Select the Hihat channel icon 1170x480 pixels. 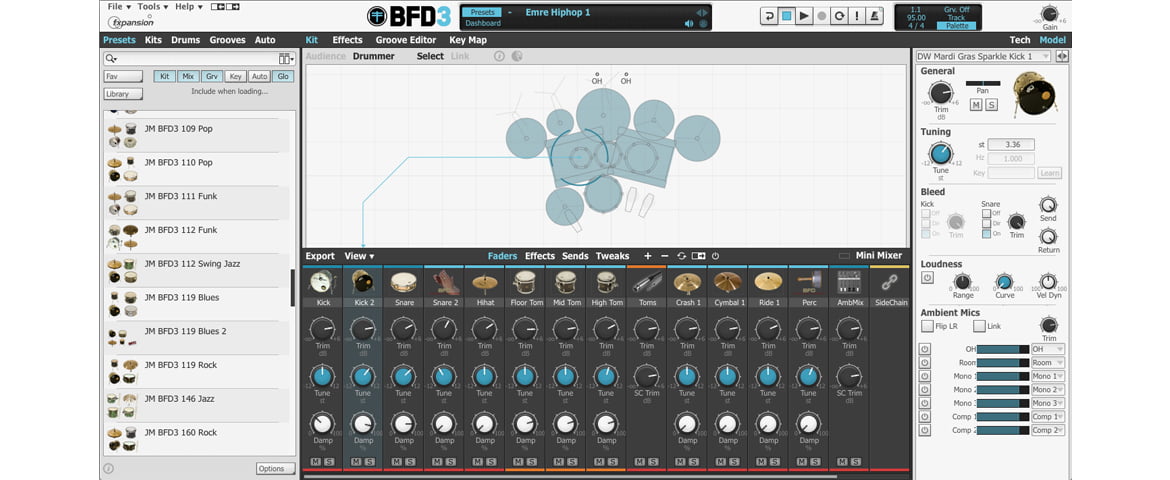pyautogui.click(x=485, y=282)
